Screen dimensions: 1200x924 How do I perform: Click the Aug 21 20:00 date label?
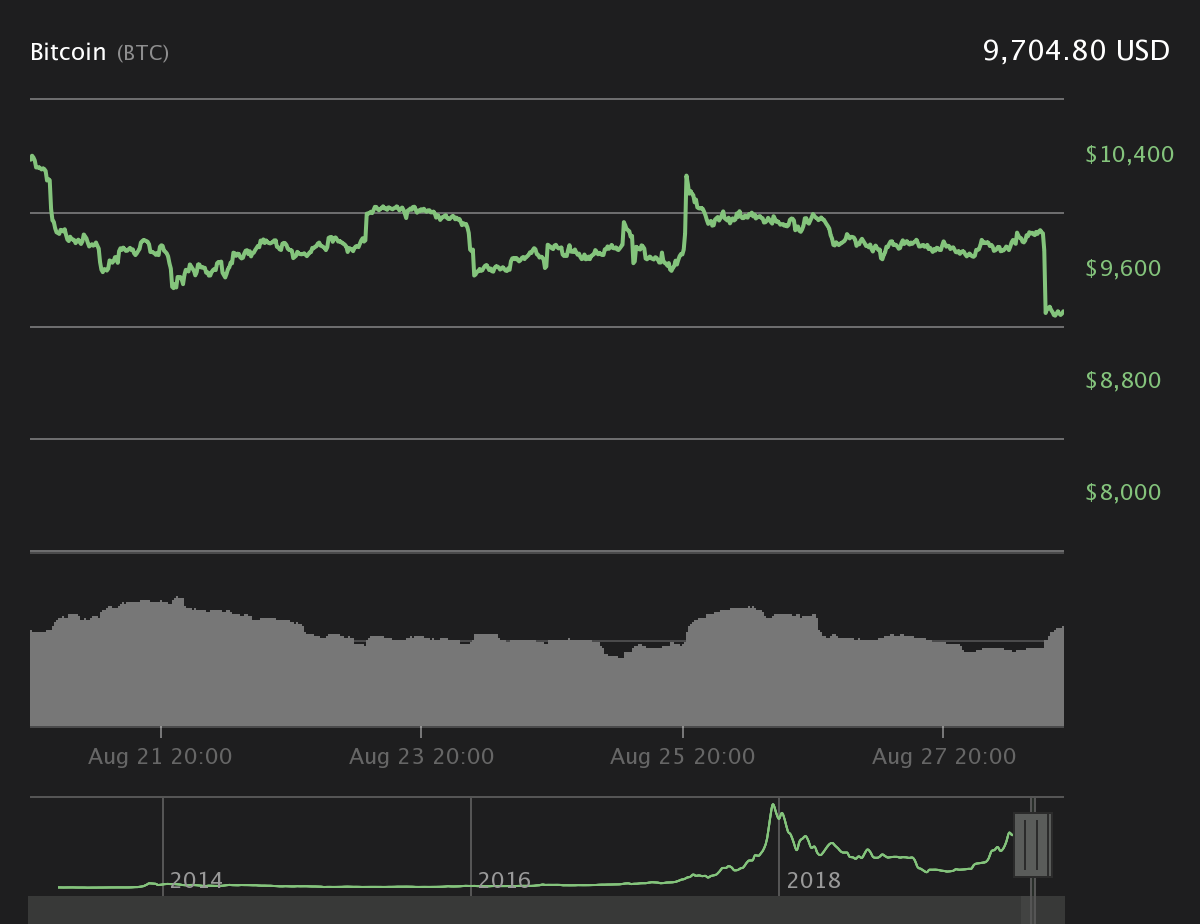(x=160, y=757)
